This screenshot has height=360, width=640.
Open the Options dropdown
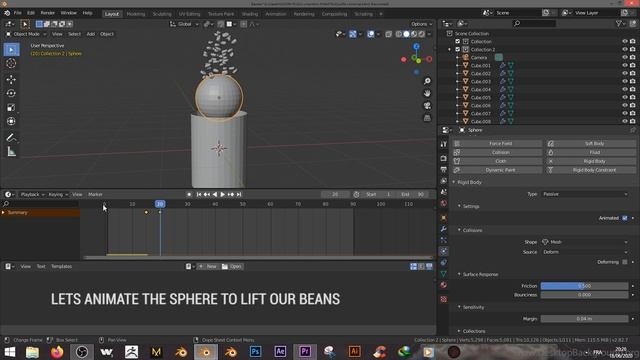click(421, 24)
